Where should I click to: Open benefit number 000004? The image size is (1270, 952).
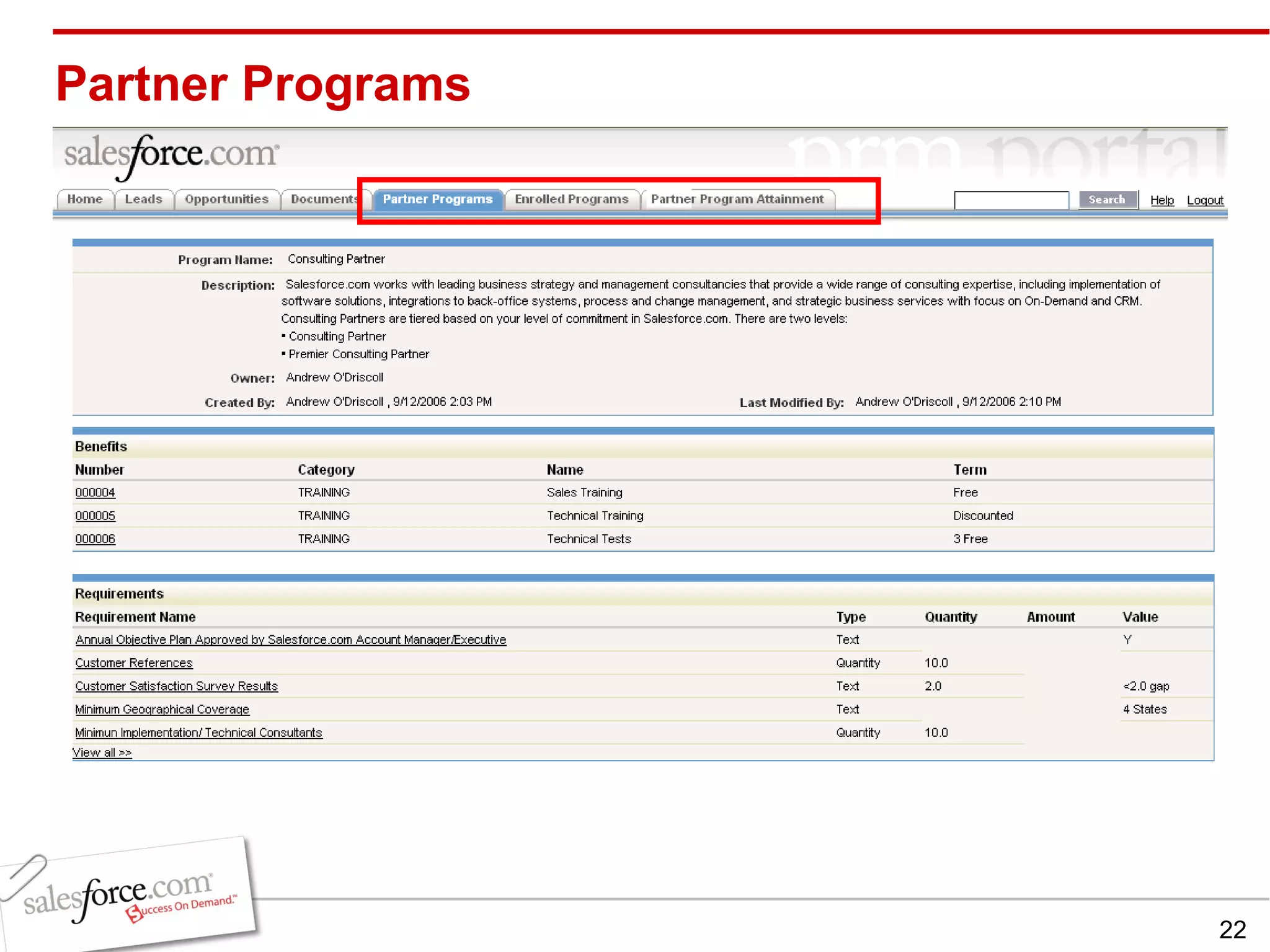(95, 493)
